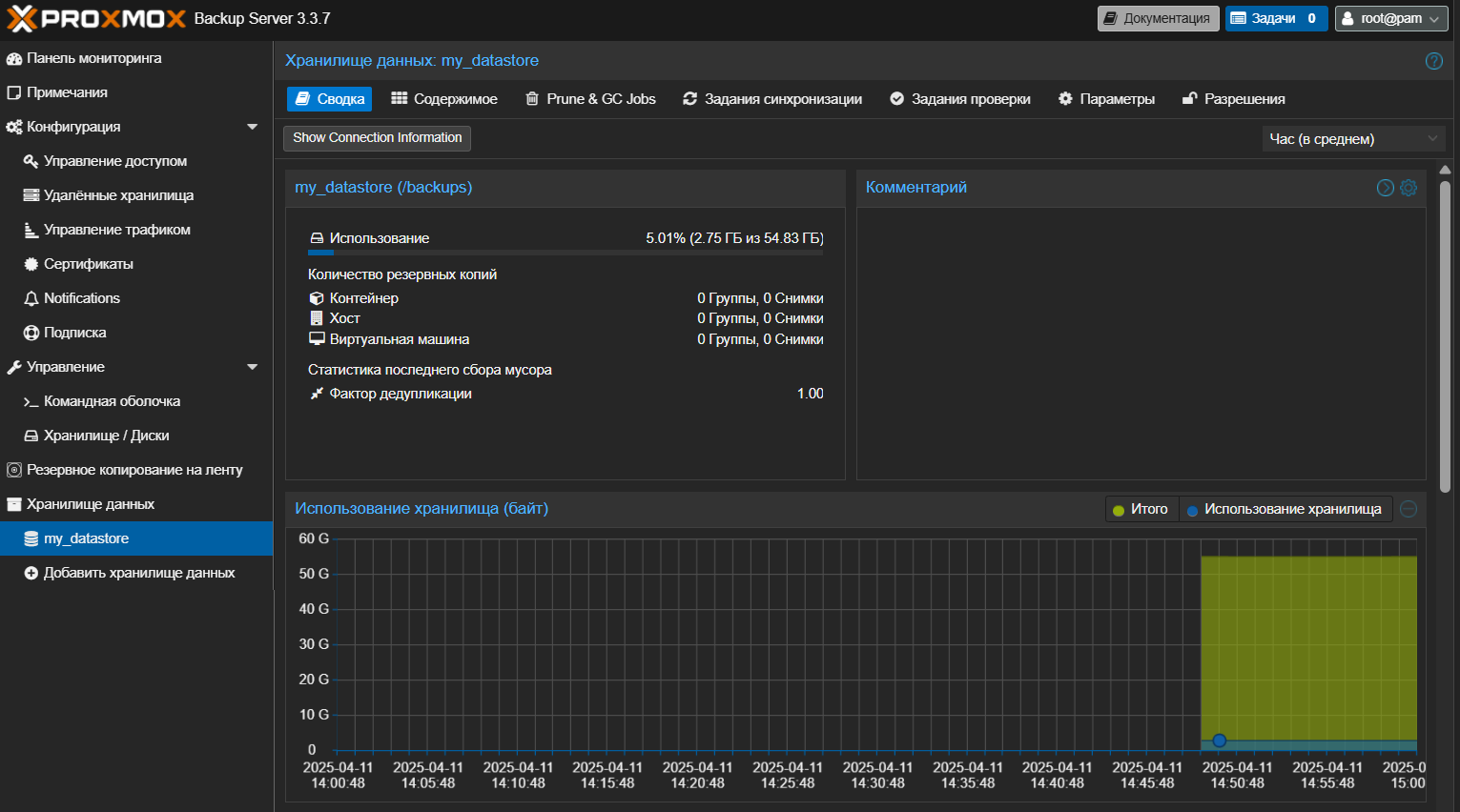Image resolution: width=1460 pixels, height=812 pixels.
Task: Click the Документация button
Action: click(1159, 18)
